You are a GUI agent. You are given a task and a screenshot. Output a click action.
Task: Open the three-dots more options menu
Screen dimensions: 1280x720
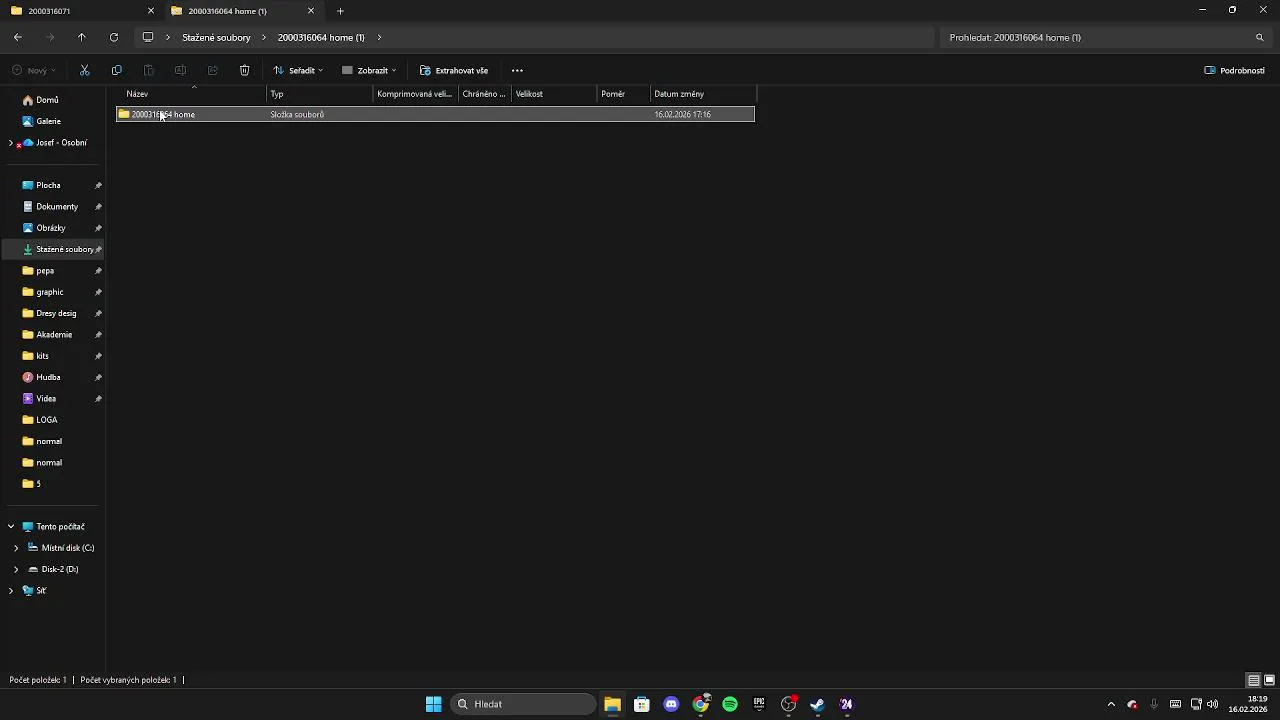[517, 70]
